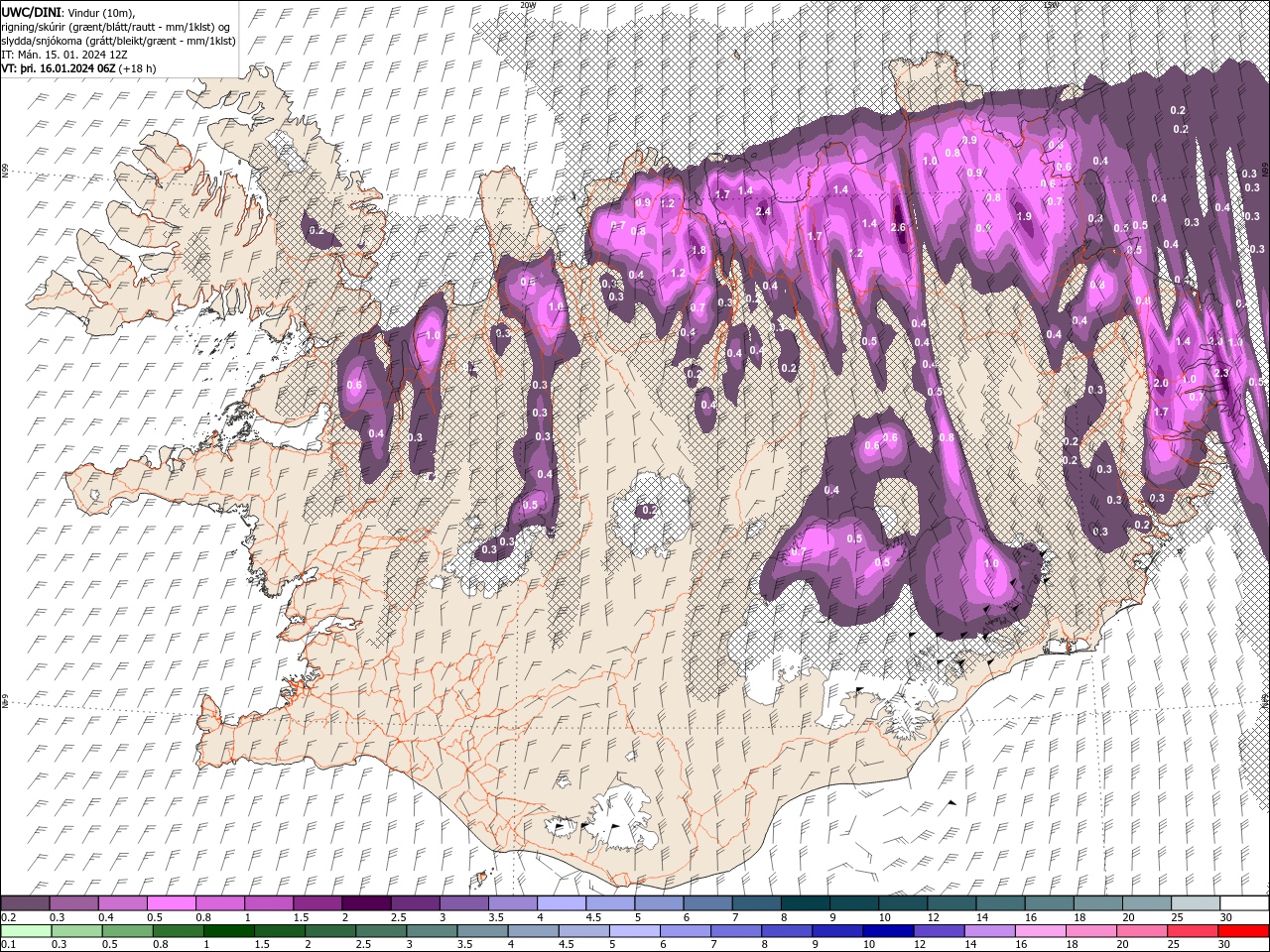Click the 'VT: þri. 16.01.2024 06Z' valid time
The width and height of the screenshot is (1270, 952).
58,68
